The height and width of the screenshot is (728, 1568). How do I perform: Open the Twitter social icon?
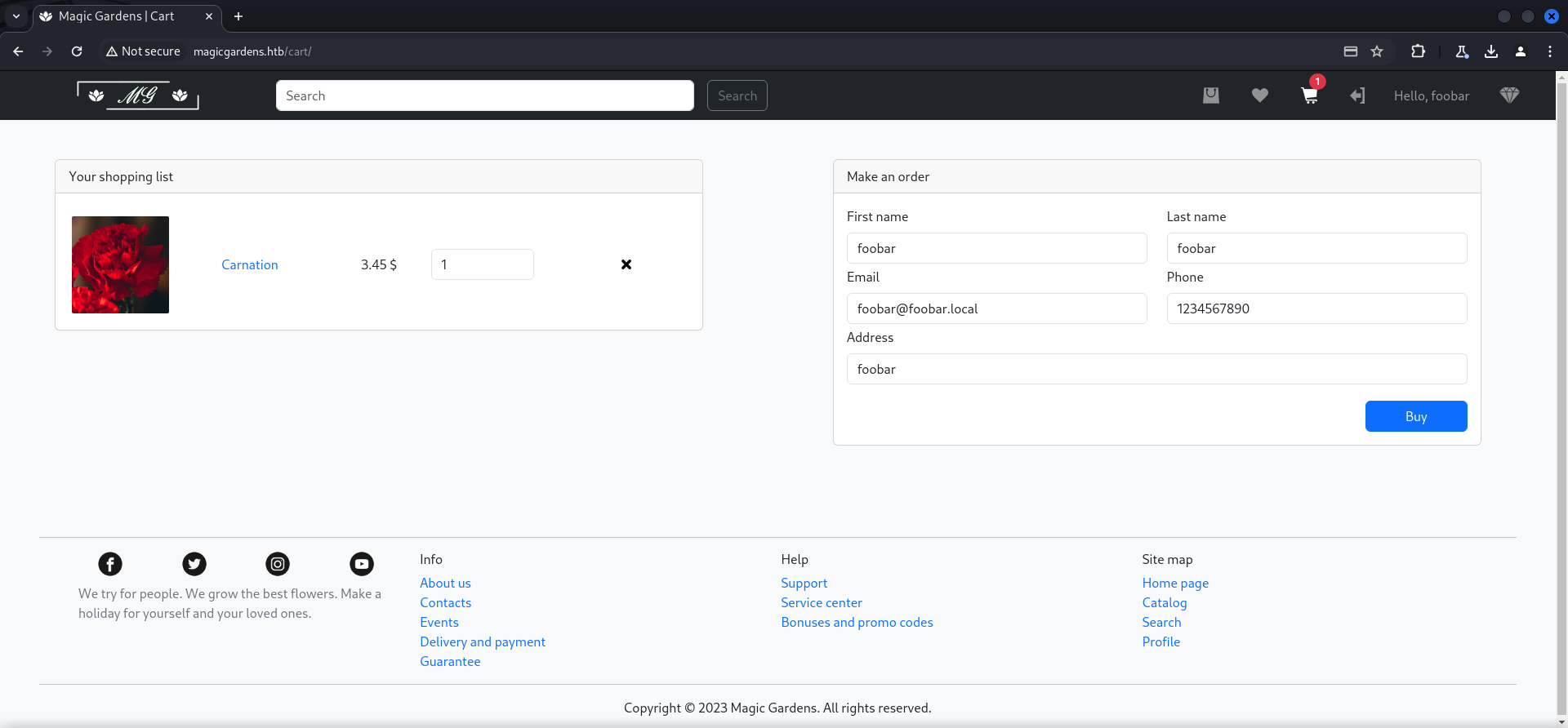(x=194, y=564)
